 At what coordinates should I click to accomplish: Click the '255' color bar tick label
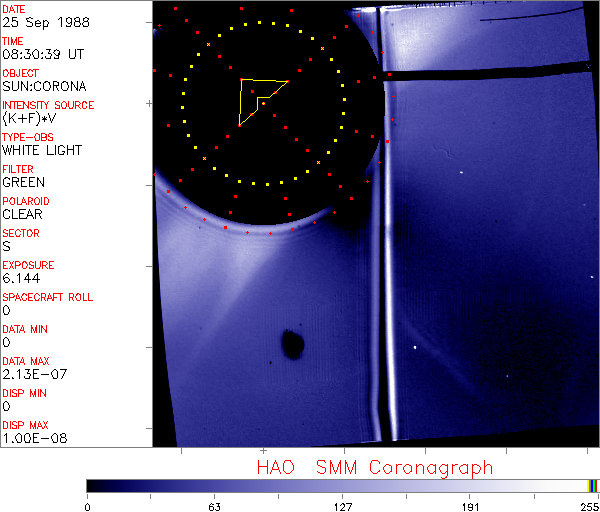(x=588, y=505)
